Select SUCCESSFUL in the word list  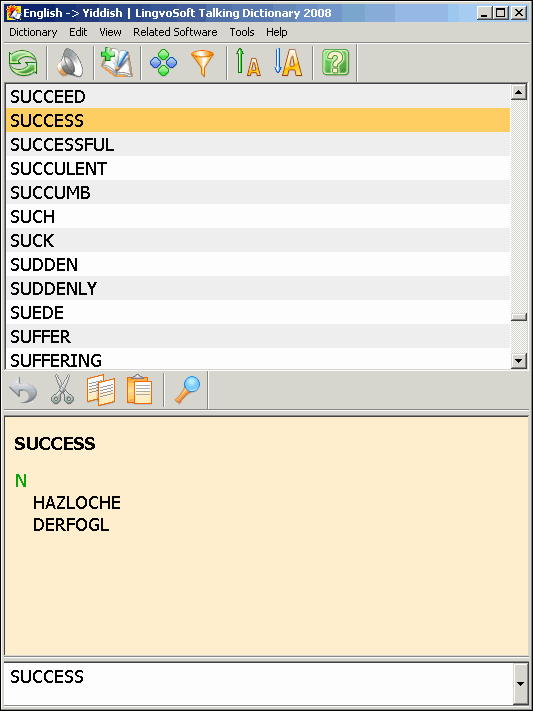click(258, 145)
